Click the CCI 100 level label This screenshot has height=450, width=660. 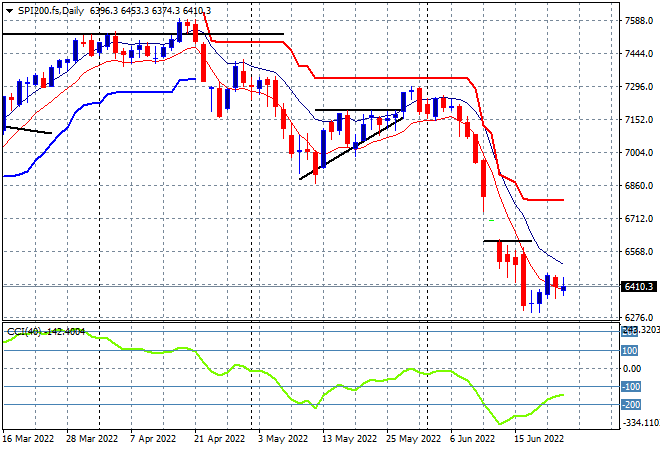coord(629,351)
